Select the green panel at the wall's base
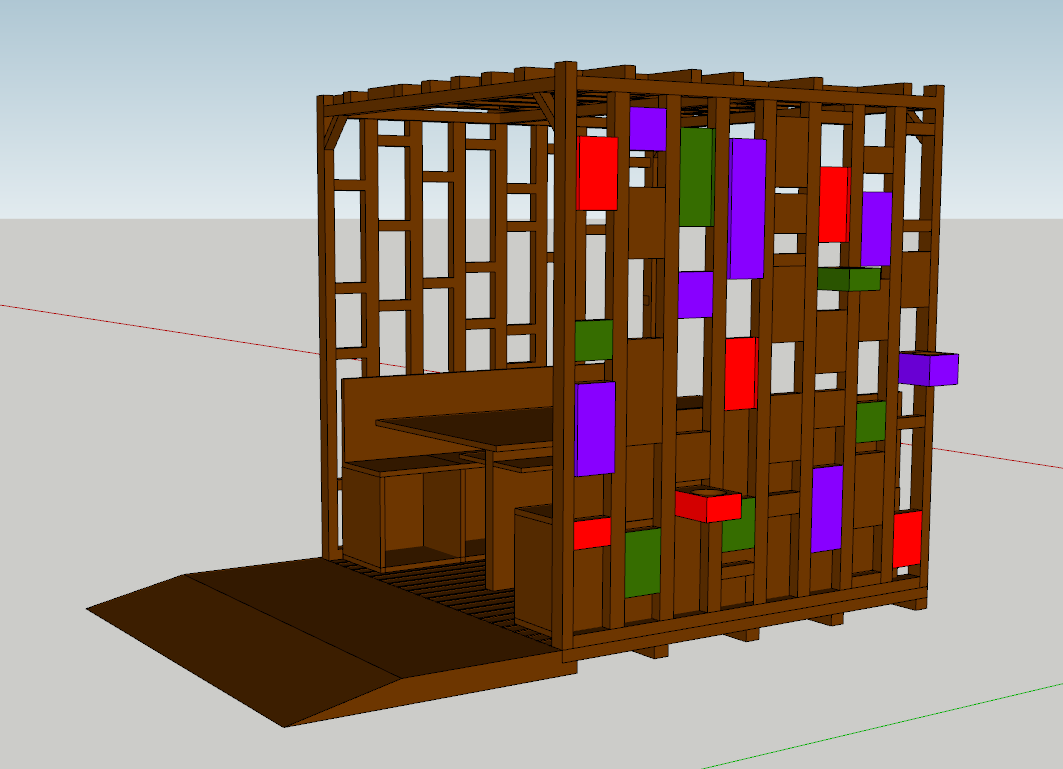The image size is (1063, 769). 643,563
